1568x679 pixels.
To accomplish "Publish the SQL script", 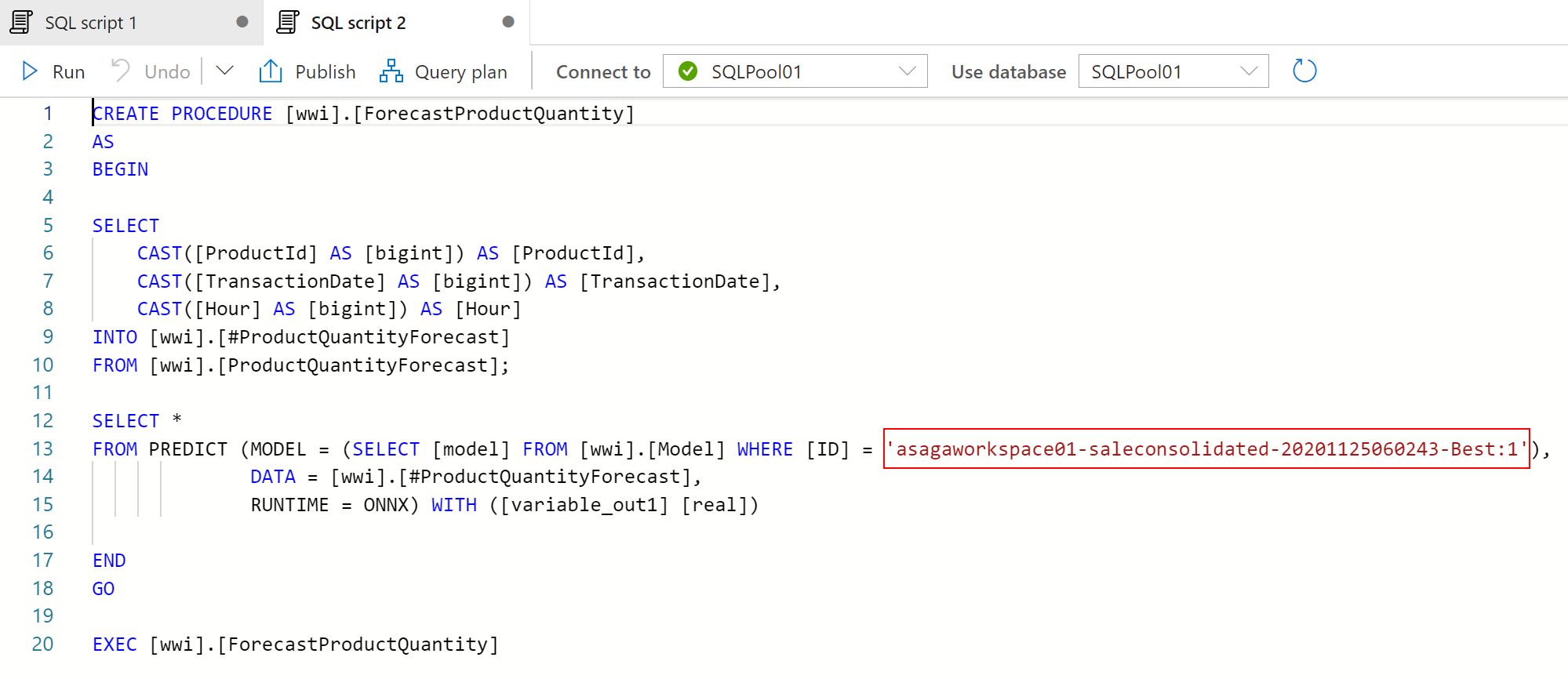I will tap(307, 71).
